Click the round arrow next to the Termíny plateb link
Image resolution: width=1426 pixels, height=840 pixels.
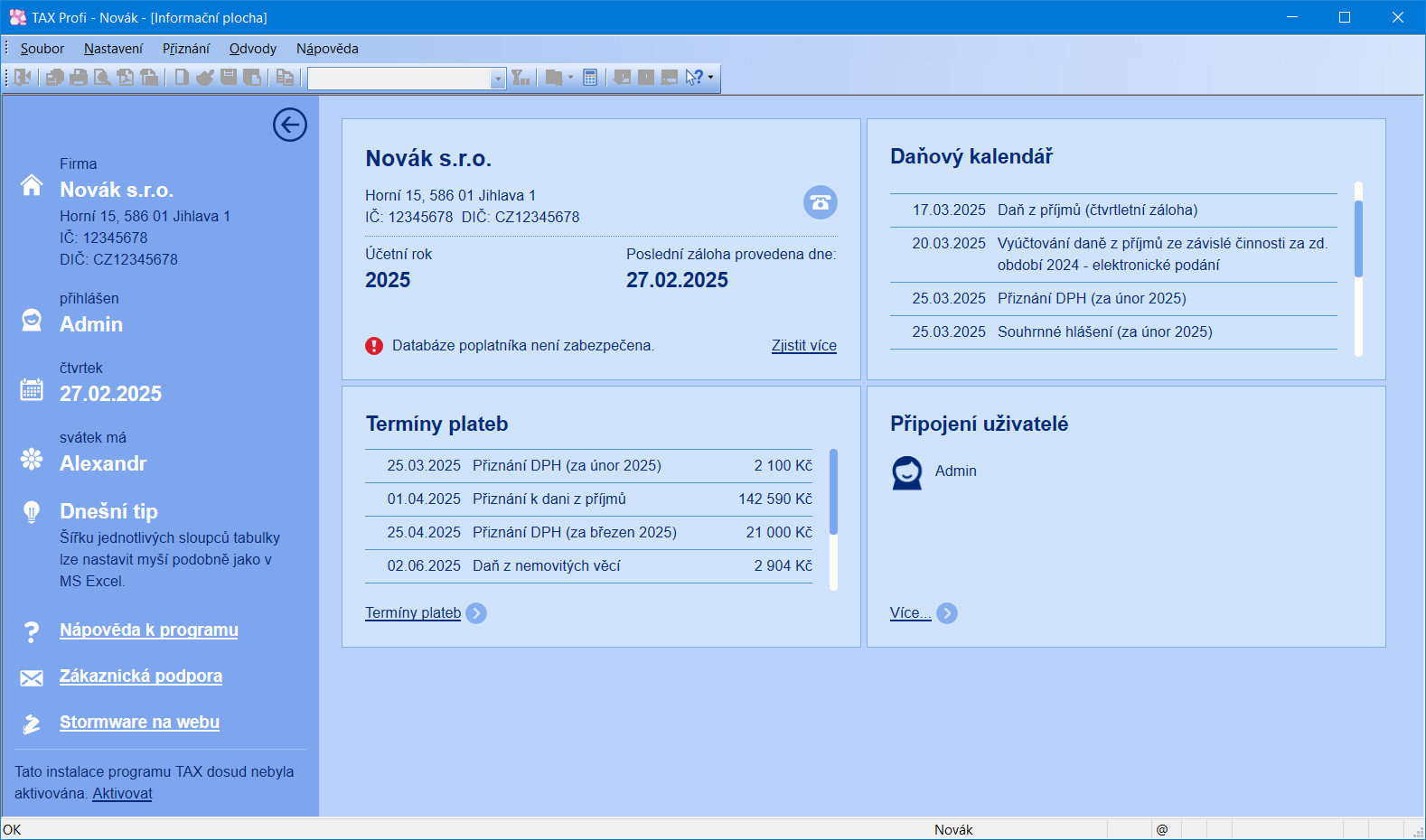pyautogui.click(x=476, y=613)
